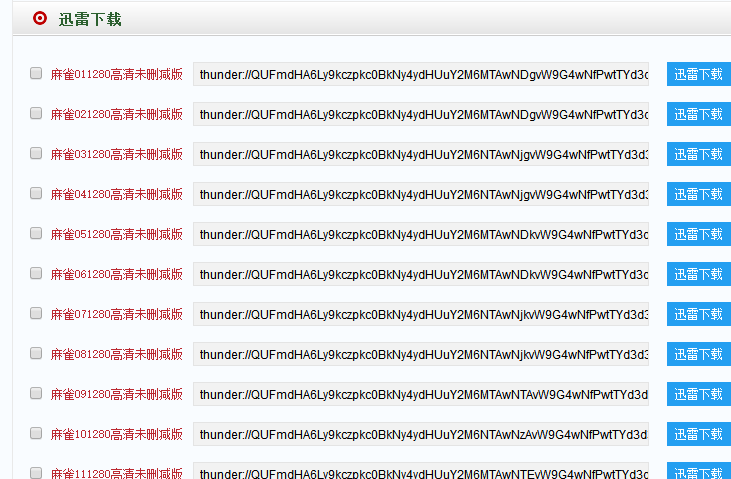Screen dimensions: 731x479
Task: Click 迅雷下载 button for 麻雀041280 row
Action: pyautogui.click(x=699, y=194)
